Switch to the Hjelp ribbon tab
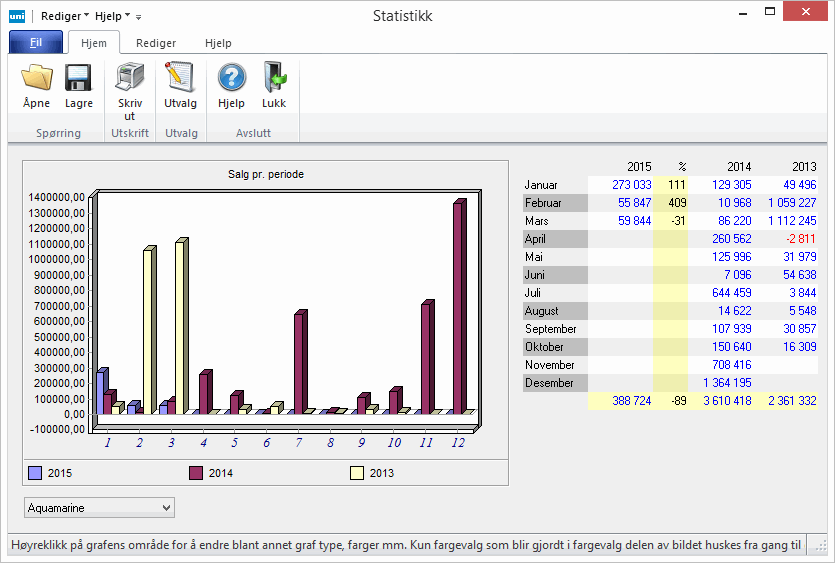835x563 pixels. click(x=218, y=43)
